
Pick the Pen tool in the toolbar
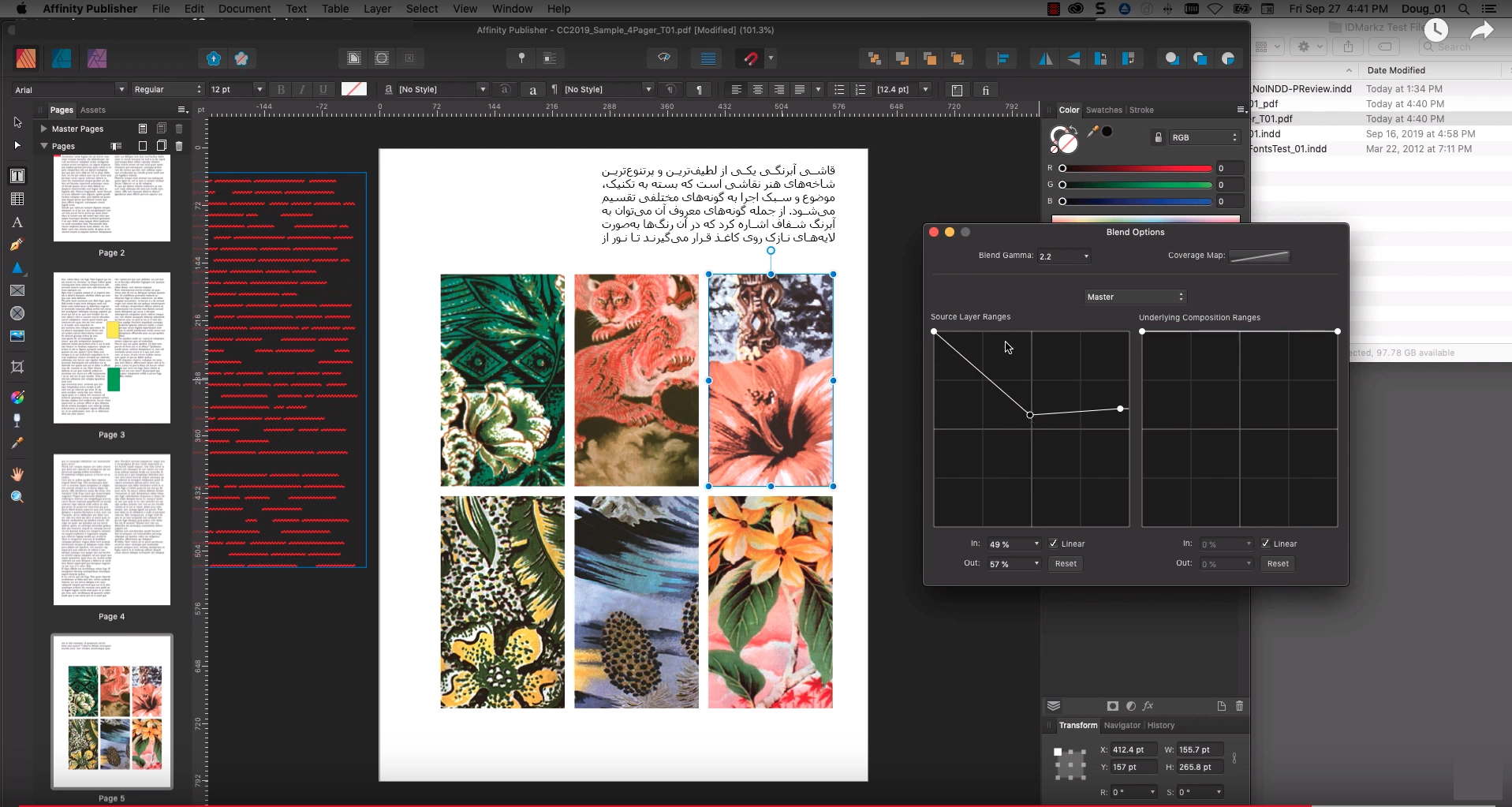pyautogui.click(x=17, y=245)
